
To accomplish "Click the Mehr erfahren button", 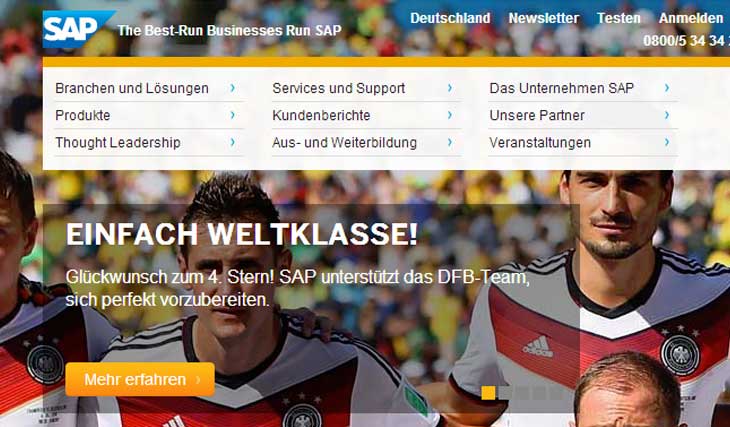I will tap(140, 380).
